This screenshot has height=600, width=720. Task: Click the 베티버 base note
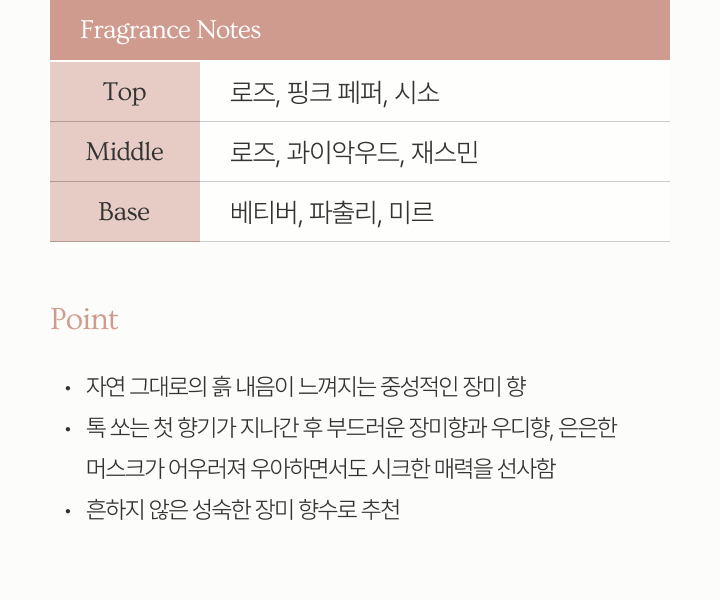(264, 213)
